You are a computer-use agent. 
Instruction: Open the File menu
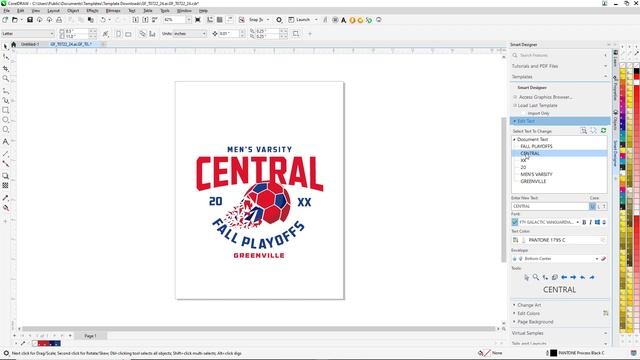point(7,11)
